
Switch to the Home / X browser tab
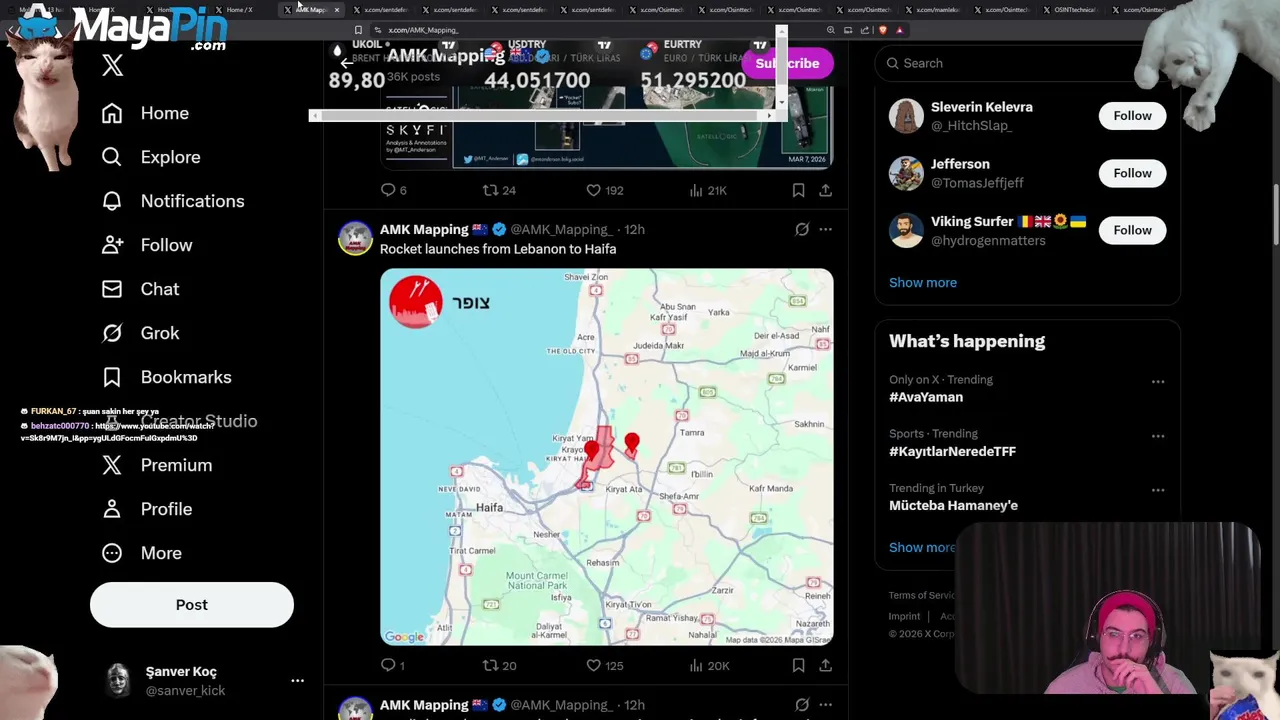[x=238, y=10]
